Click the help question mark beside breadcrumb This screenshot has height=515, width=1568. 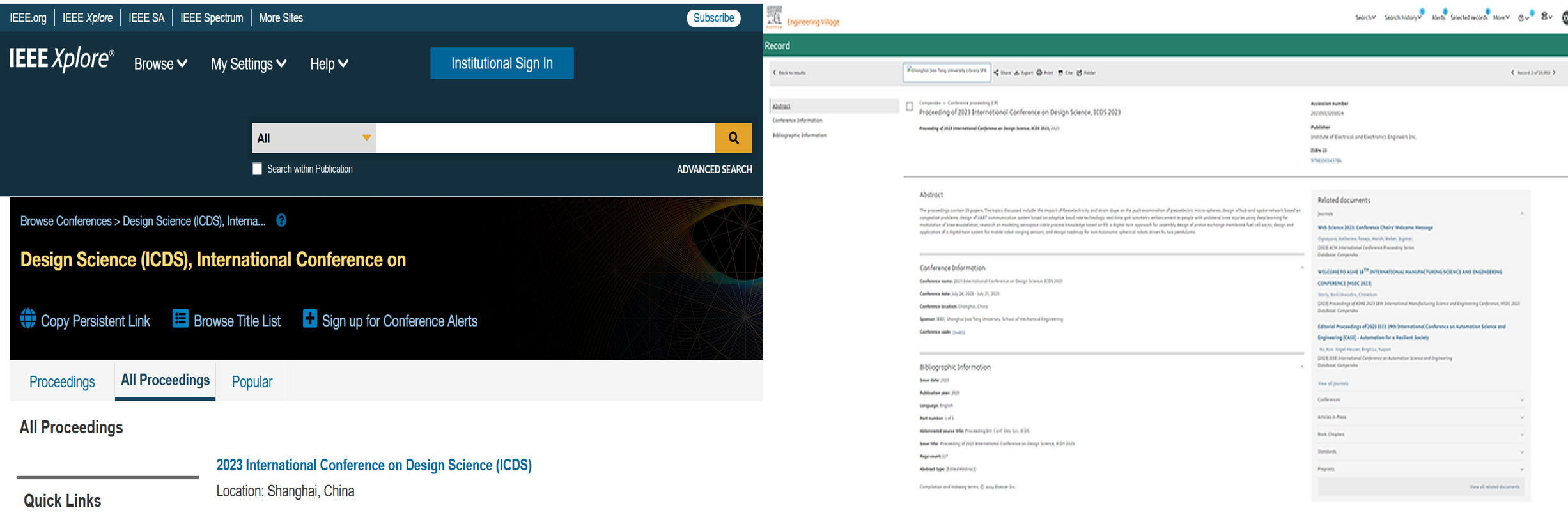[x=281, y=220]
